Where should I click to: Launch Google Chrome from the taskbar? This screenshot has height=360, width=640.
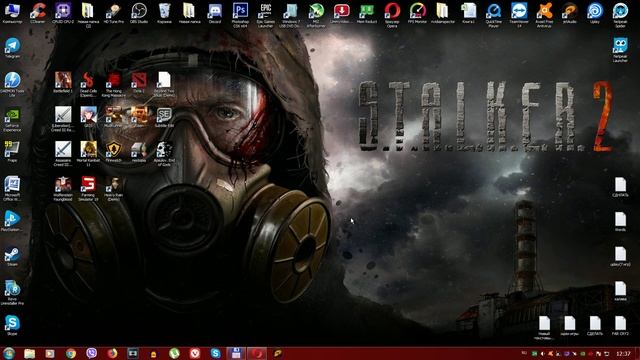71,353
